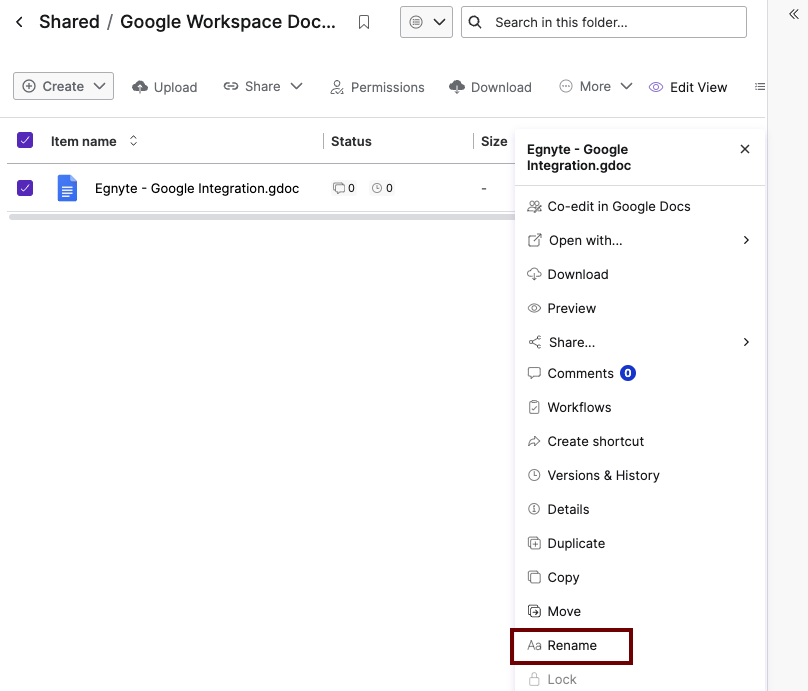Click the Google Docs file icon

tap(67, 188)
